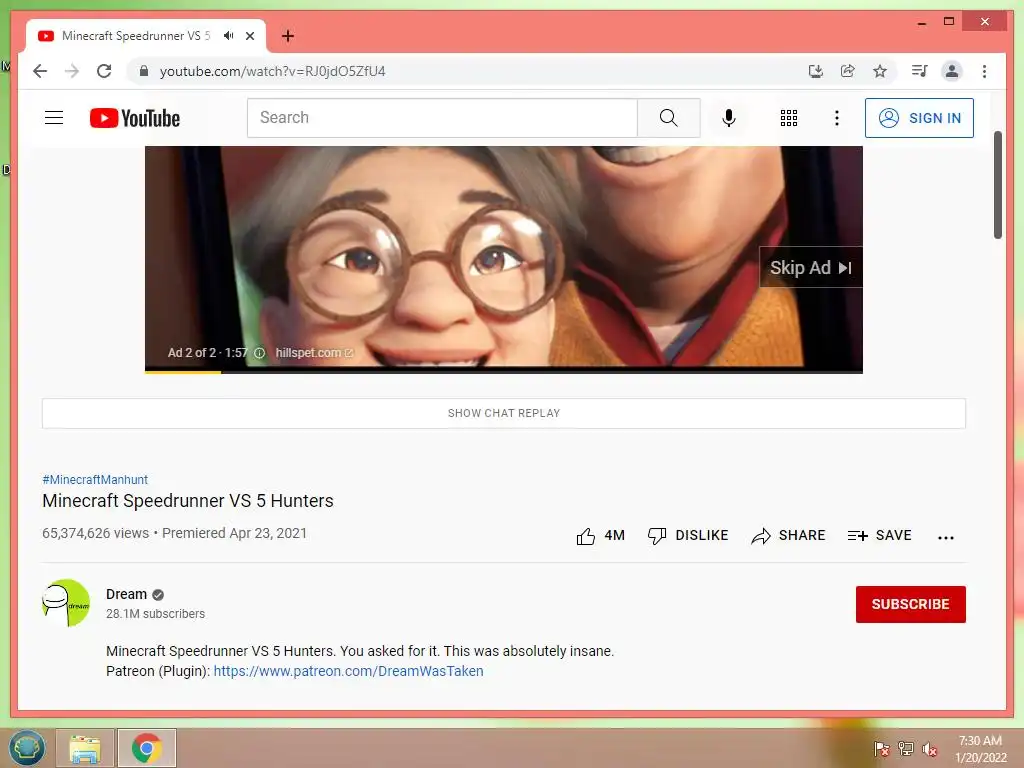This screenshot has width=1024, height=768.
Task: Bookmark this page with the star icon
Action: [880, 71]
